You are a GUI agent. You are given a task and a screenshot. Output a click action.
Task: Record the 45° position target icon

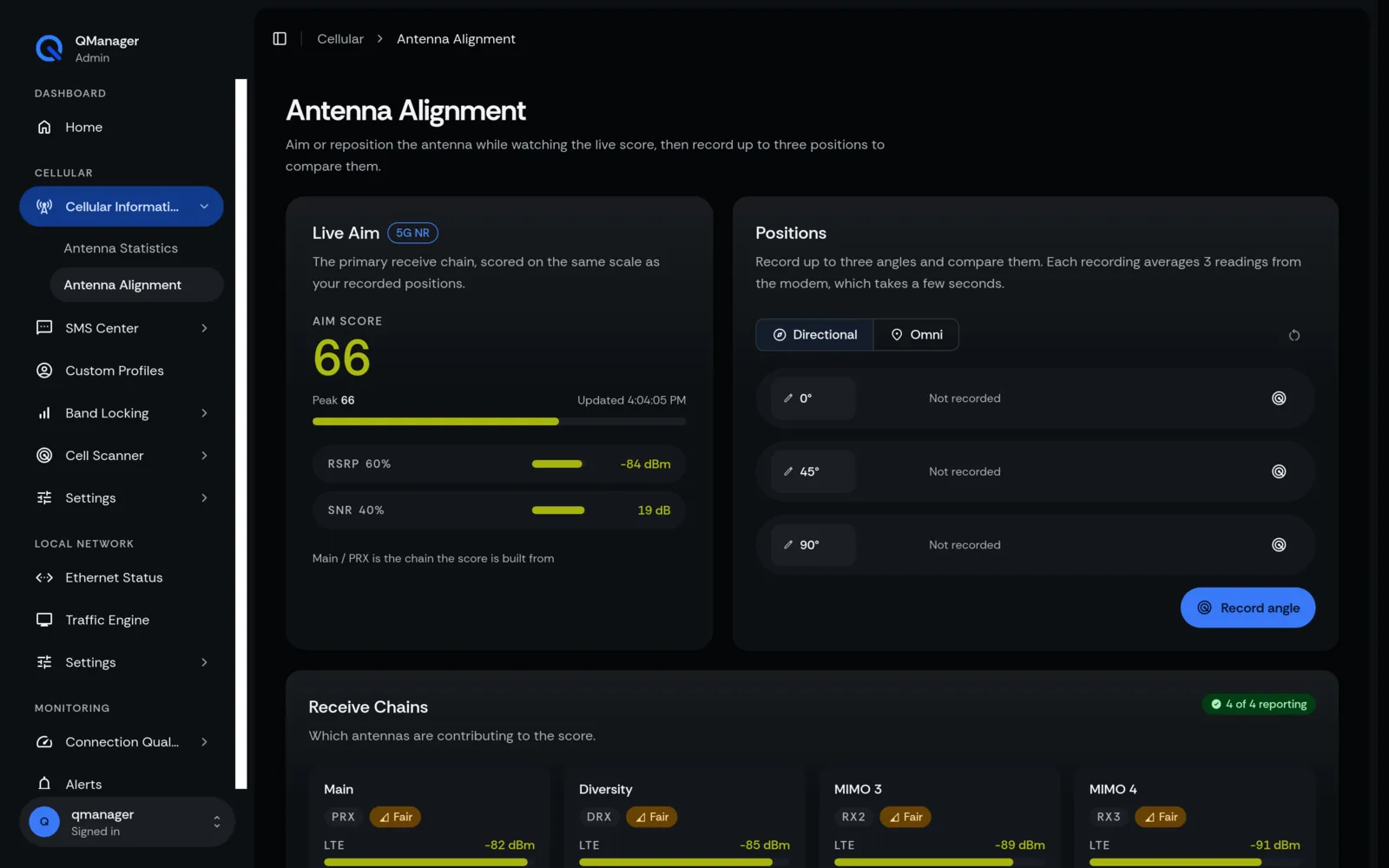tap(1279, 471)
